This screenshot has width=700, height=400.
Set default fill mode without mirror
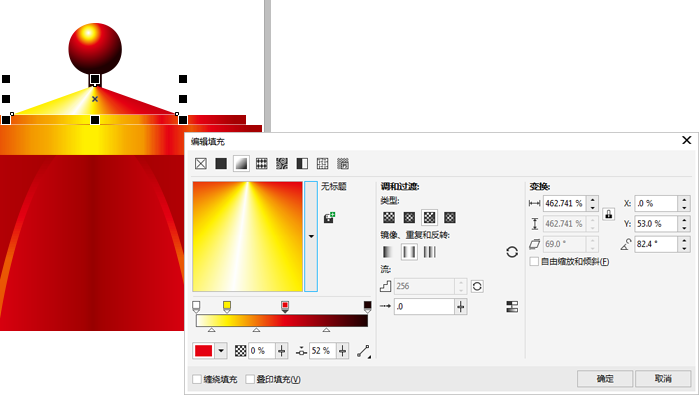[x=388, y=252]
